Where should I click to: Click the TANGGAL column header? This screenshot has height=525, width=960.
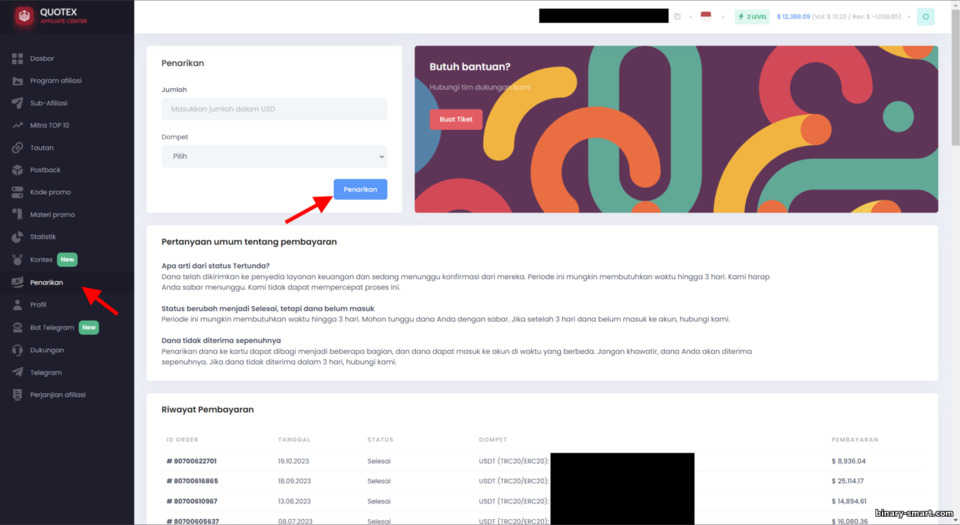[294, 440]
